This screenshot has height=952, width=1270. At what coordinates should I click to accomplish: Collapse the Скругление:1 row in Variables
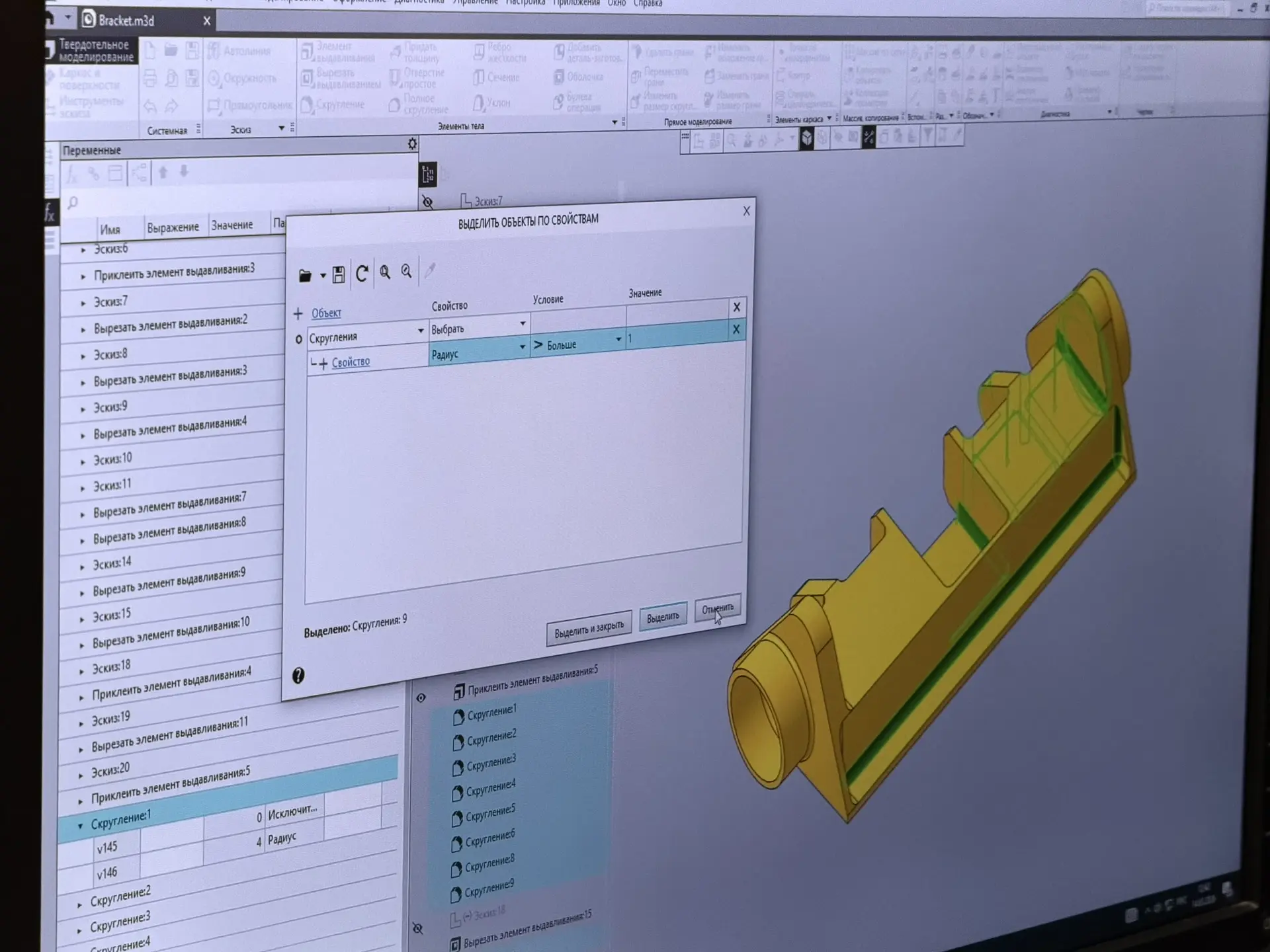click(81, 825)
